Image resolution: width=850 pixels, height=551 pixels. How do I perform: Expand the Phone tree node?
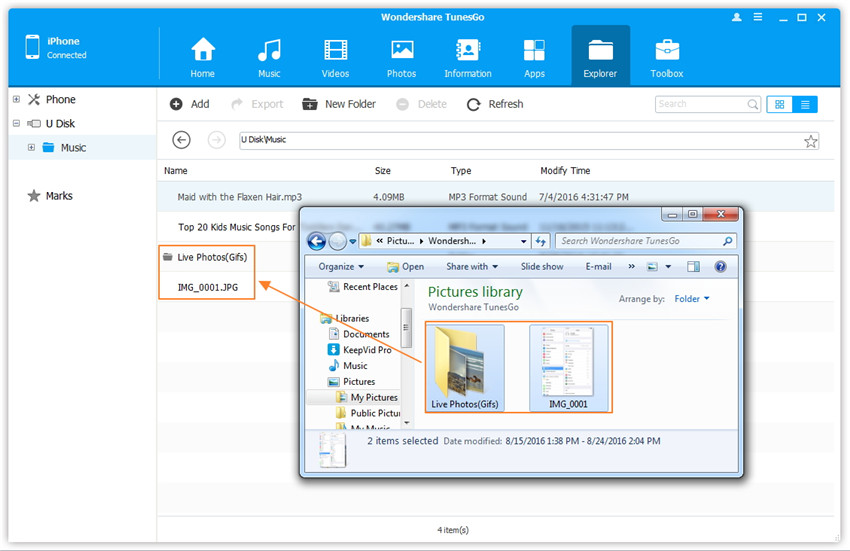[x=16, y=99]
